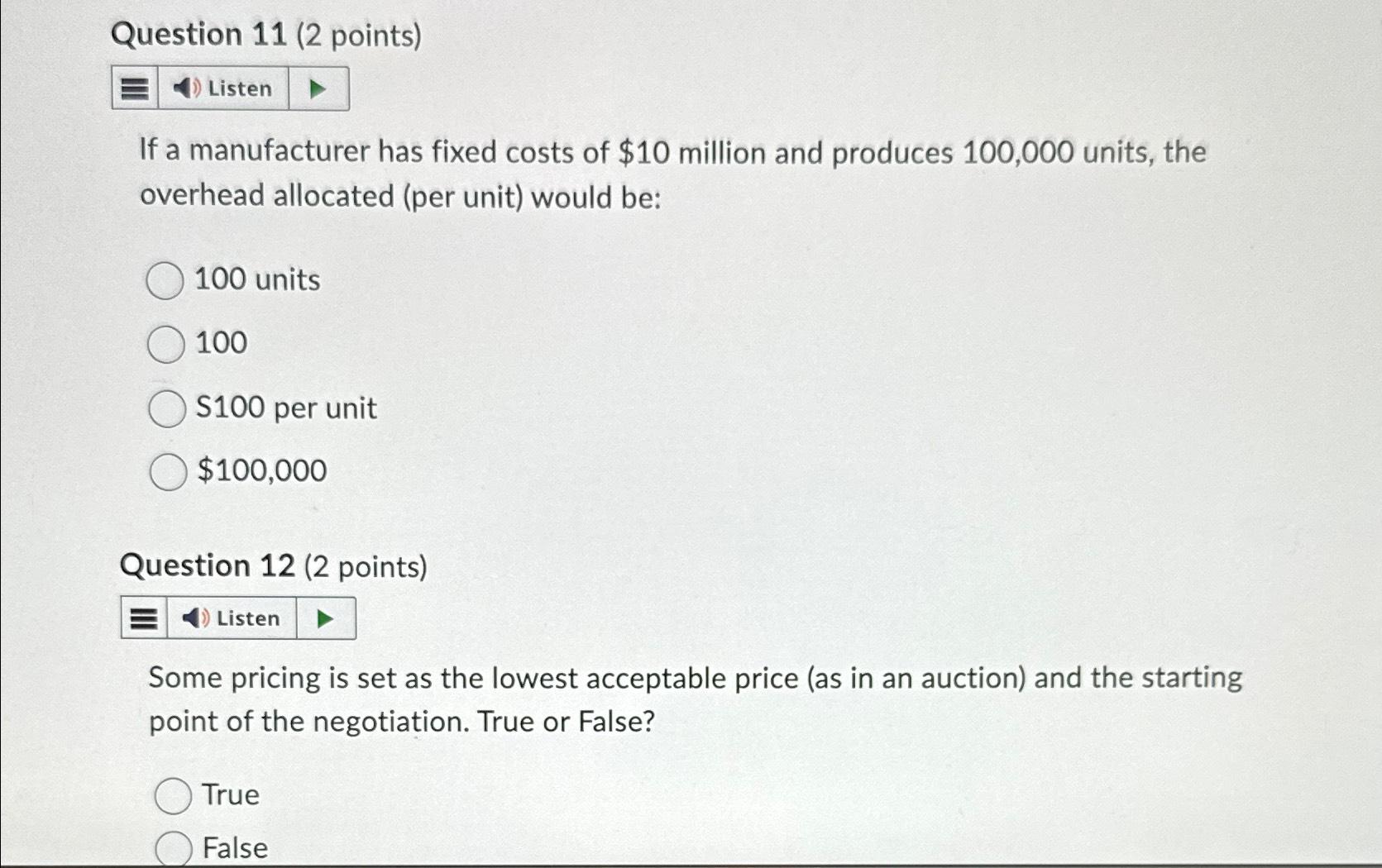The height and width of the screenshot is (868, 1382).
Task: Select the '$100,000' answer option
Action: point(168,470)
